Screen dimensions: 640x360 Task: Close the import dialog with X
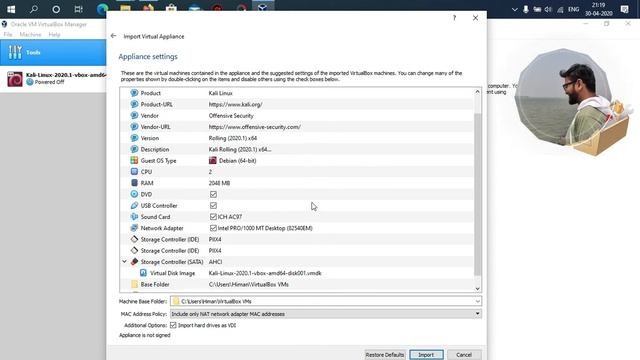[476, 18]
